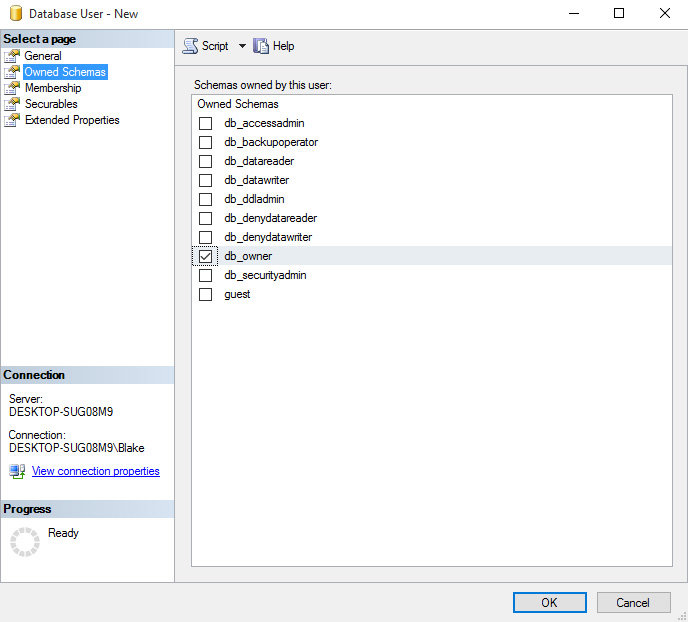Click the database icon in title bar

15,14
